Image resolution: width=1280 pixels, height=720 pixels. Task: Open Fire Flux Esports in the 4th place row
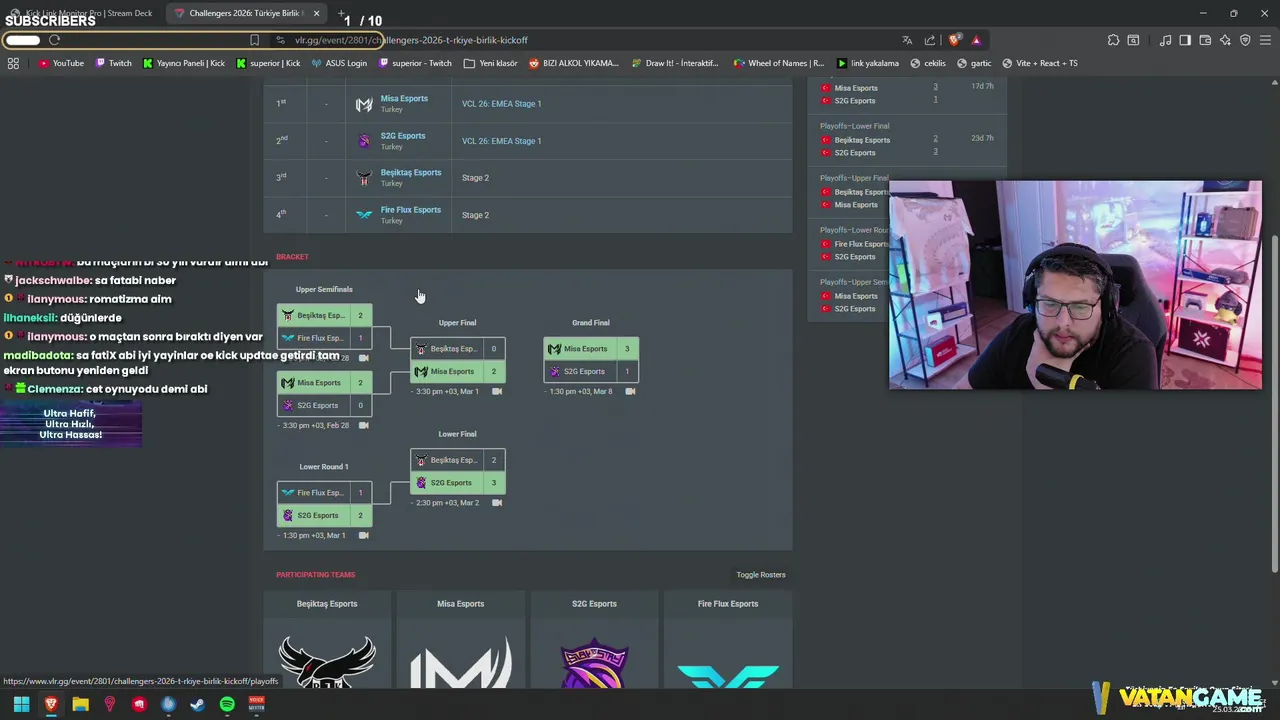click(x=410, y=209)
